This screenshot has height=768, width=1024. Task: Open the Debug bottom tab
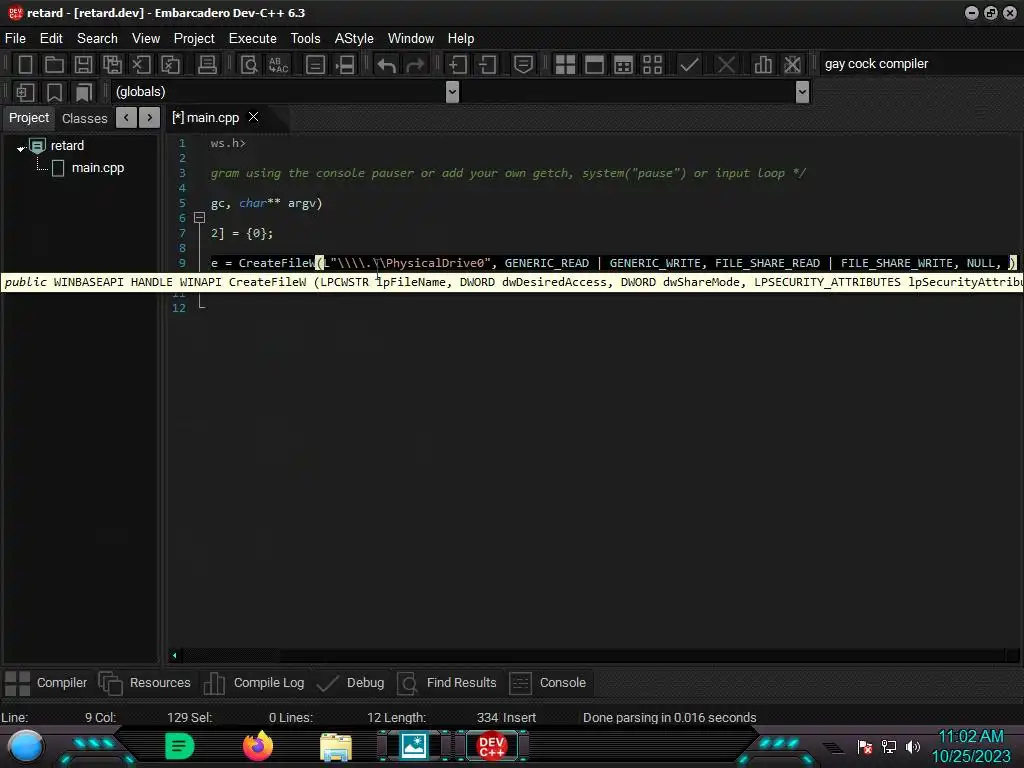point(351,683)
